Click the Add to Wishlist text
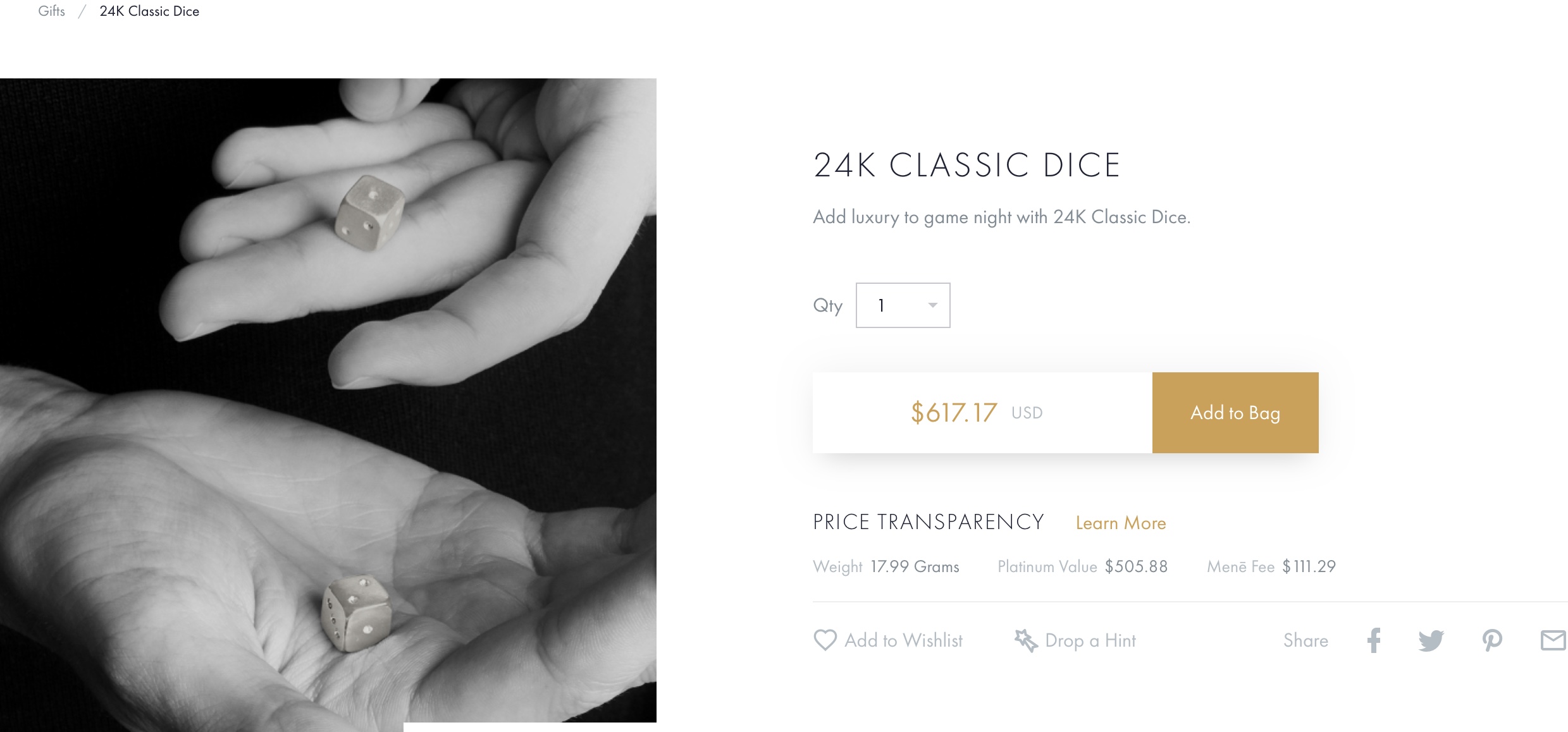Viewport: 1568px width, 732px height. (903, 640)
